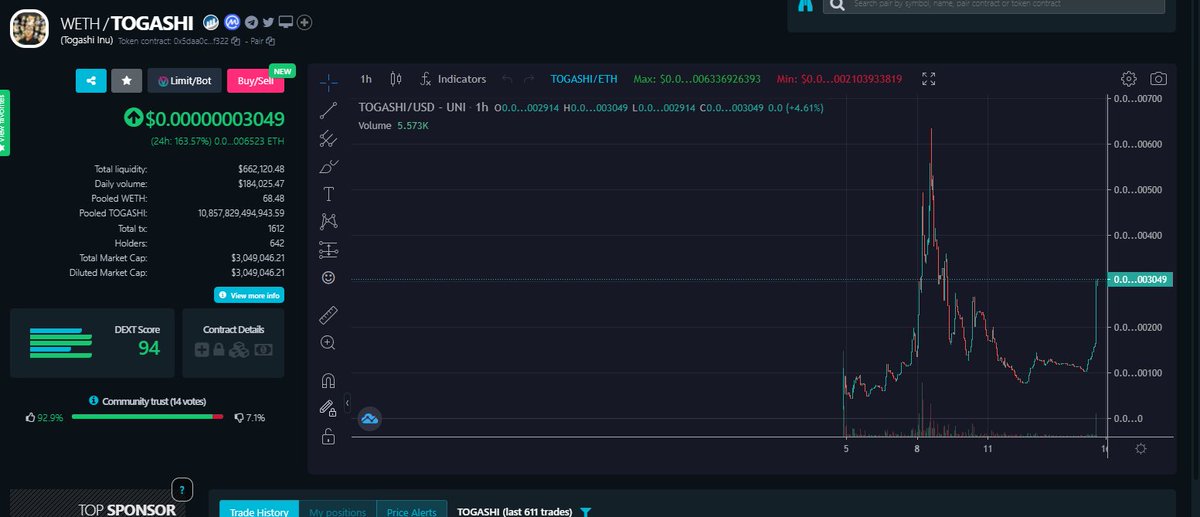Open the CoinMarketCap link icon
1200x517 pixels.
[231, 22]
